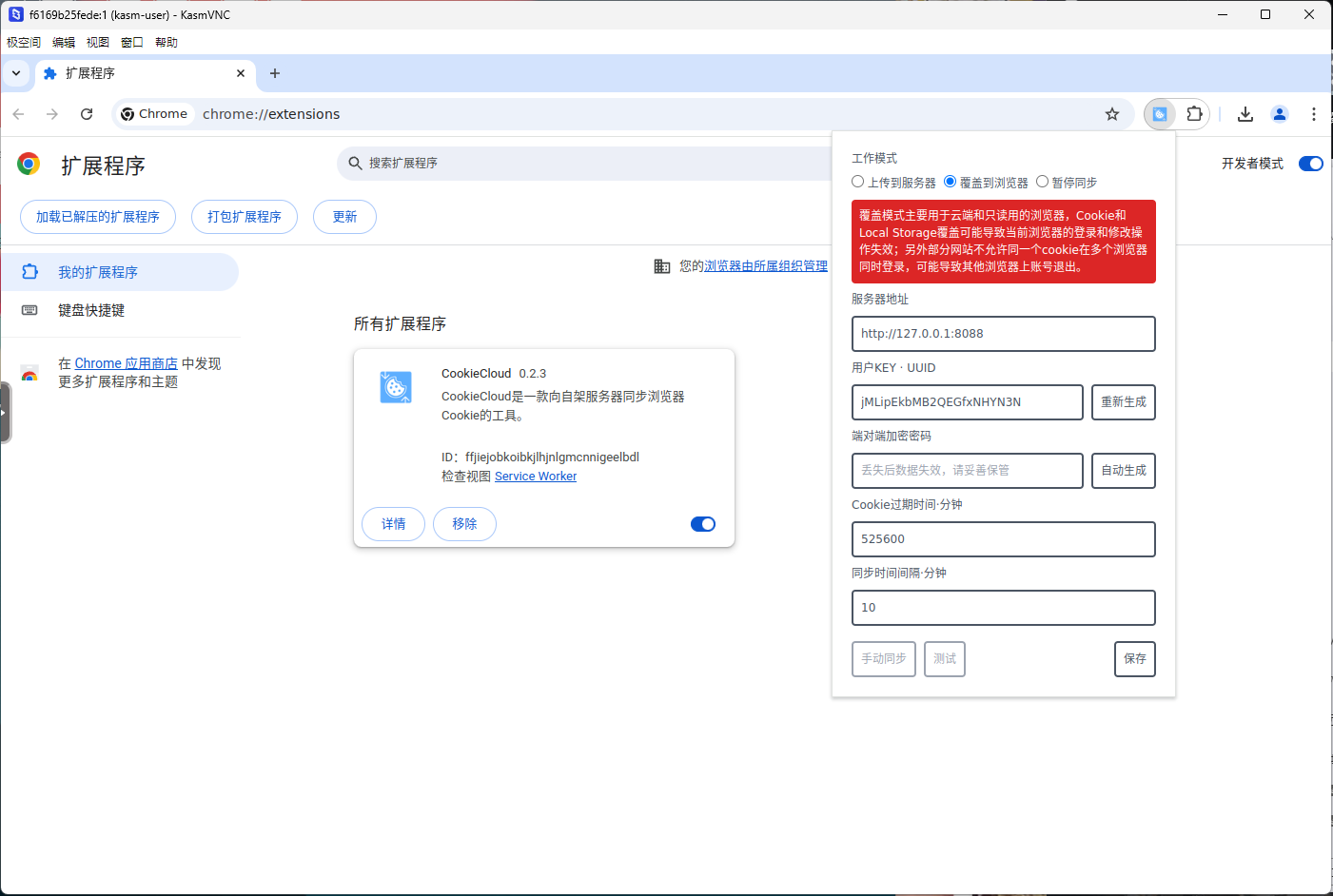Open 浏览器由所属组织管理 link
Viewport: 1333px width, 896px height.
pos(766,266)
